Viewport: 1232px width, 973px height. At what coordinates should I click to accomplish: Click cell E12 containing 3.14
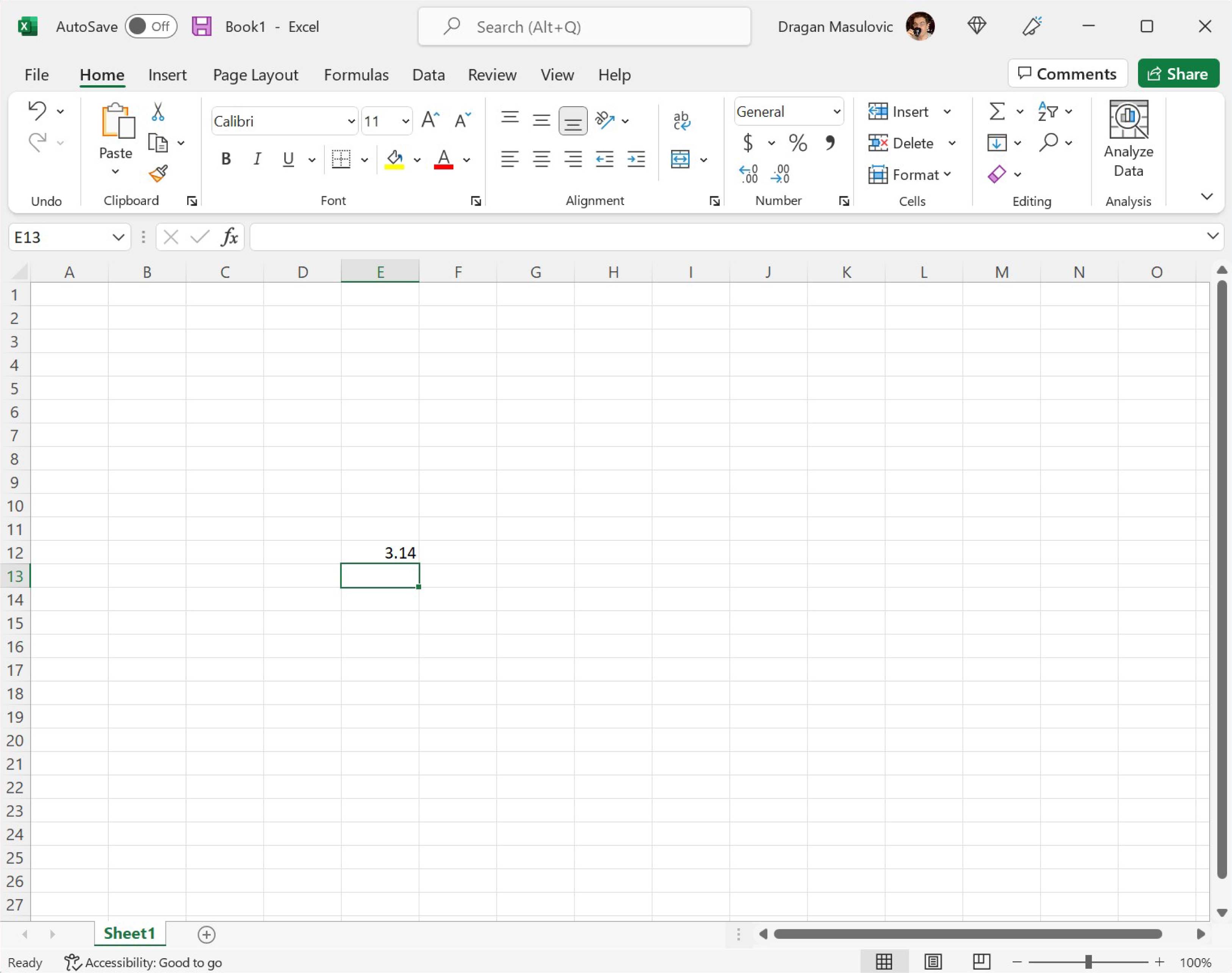(x=380, y=552)
